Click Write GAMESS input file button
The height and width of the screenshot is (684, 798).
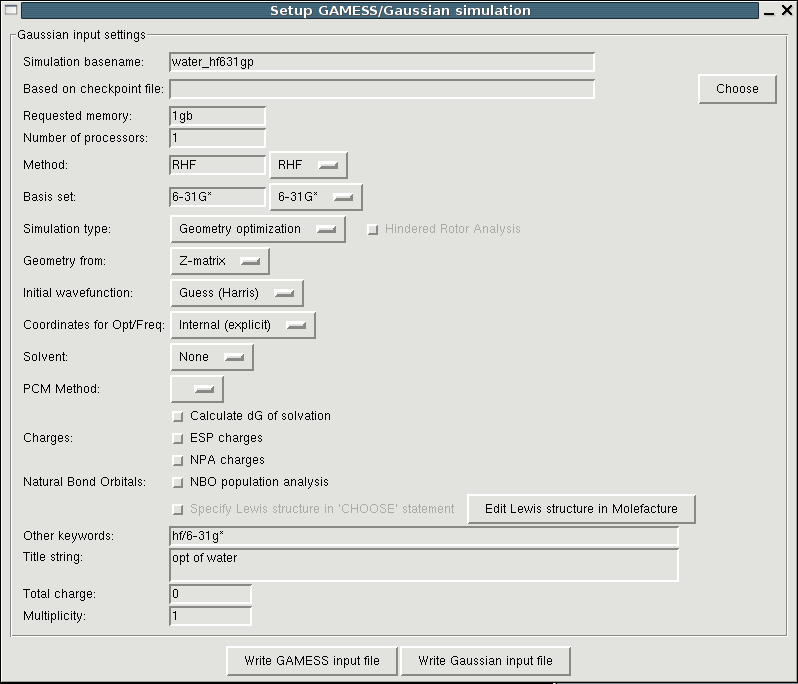[312, 661]
